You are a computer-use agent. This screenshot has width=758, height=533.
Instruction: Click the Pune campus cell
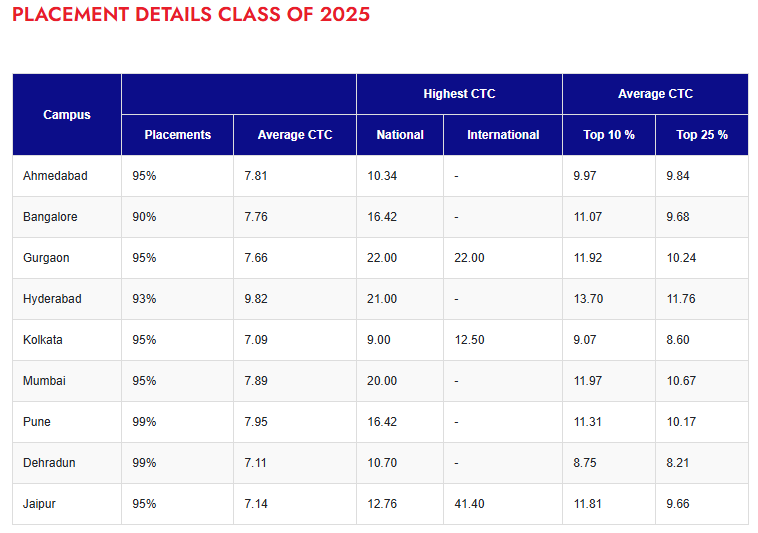(x=36, y=422)
